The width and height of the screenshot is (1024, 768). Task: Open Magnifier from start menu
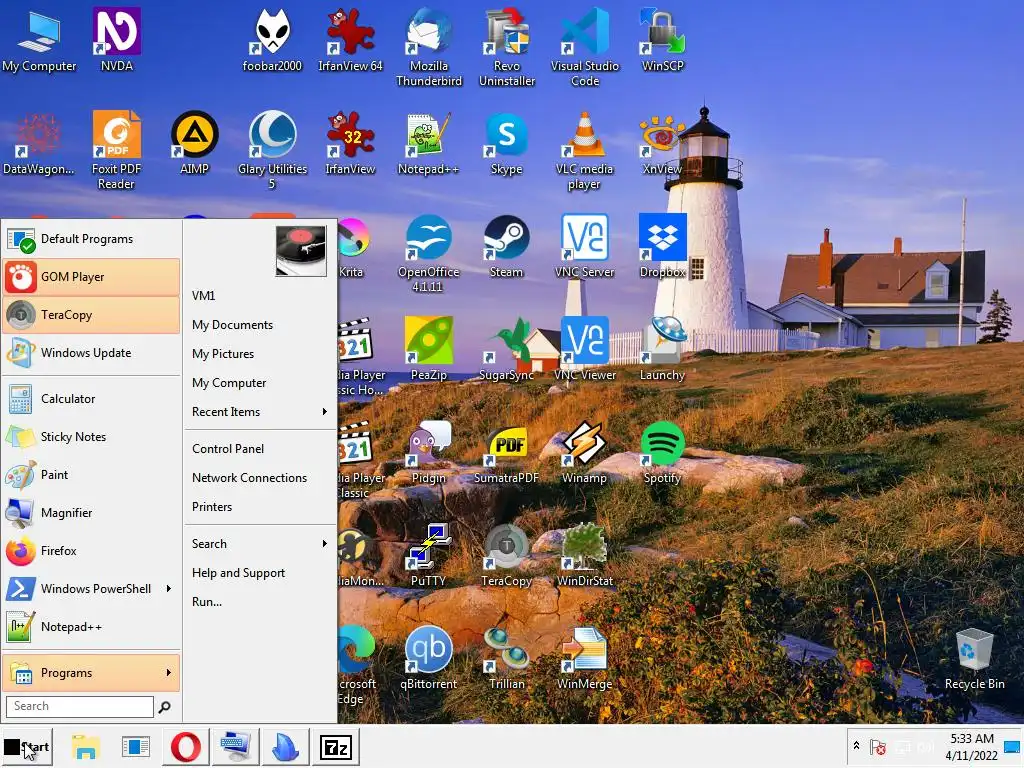point(91,513)
